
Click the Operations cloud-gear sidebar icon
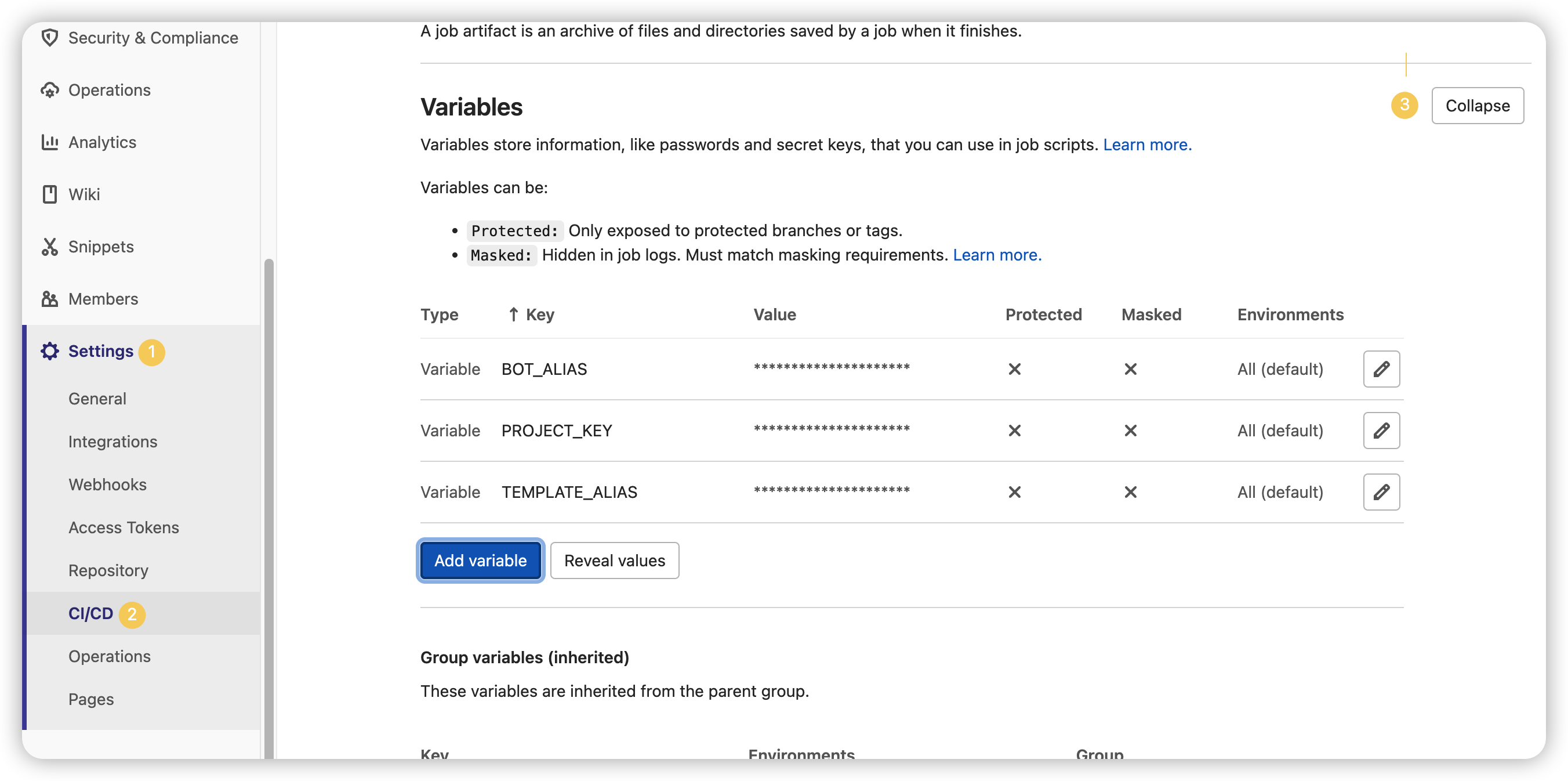pos(50,90)
